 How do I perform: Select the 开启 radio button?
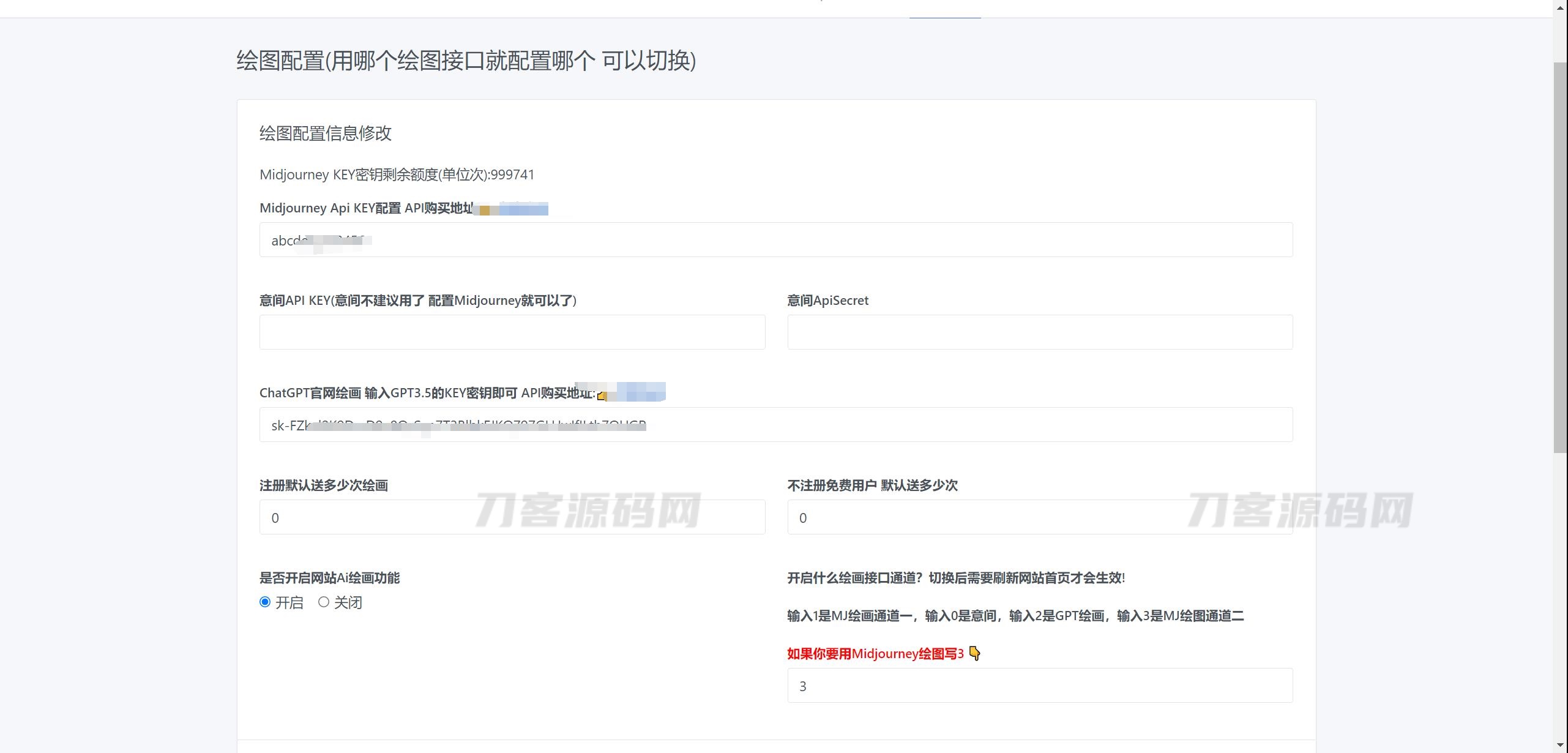coord(265,602)
